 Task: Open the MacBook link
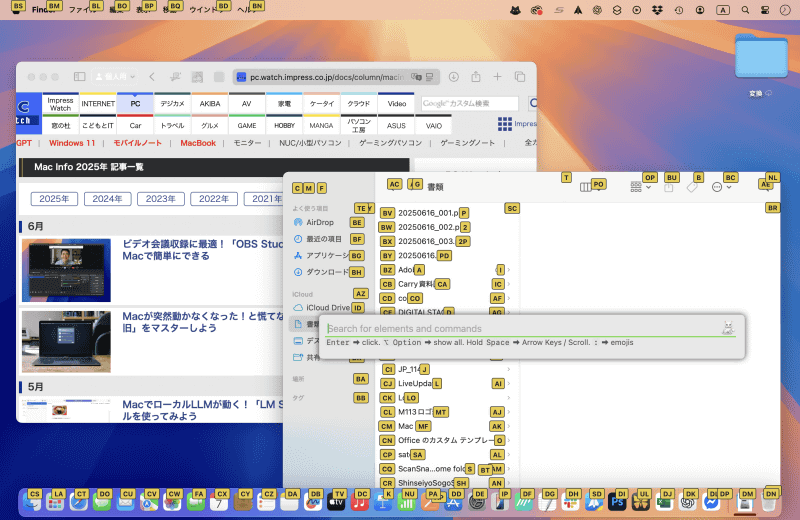coord(198,143)
